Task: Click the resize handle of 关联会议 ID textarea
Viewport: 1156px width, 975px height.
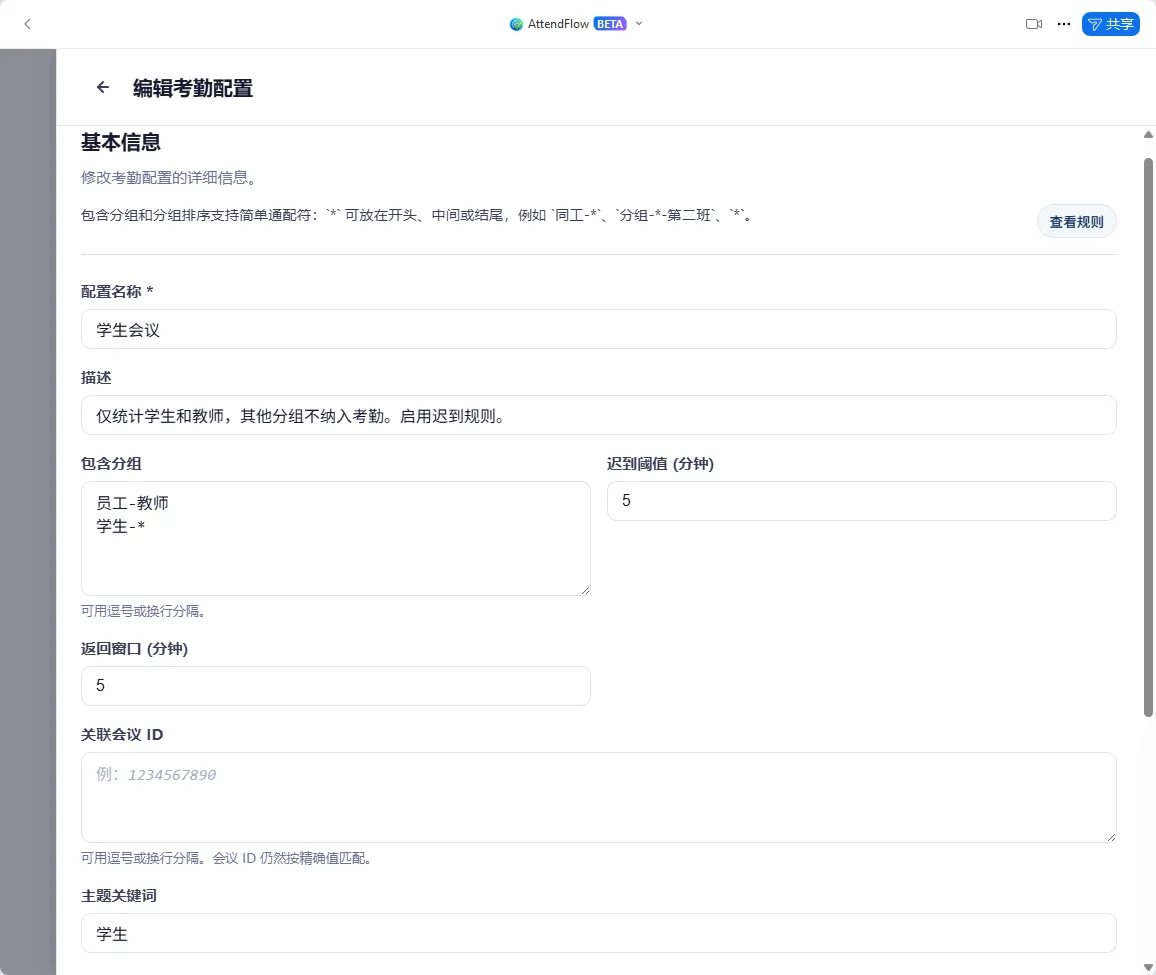Action: tap(1111, 837)
